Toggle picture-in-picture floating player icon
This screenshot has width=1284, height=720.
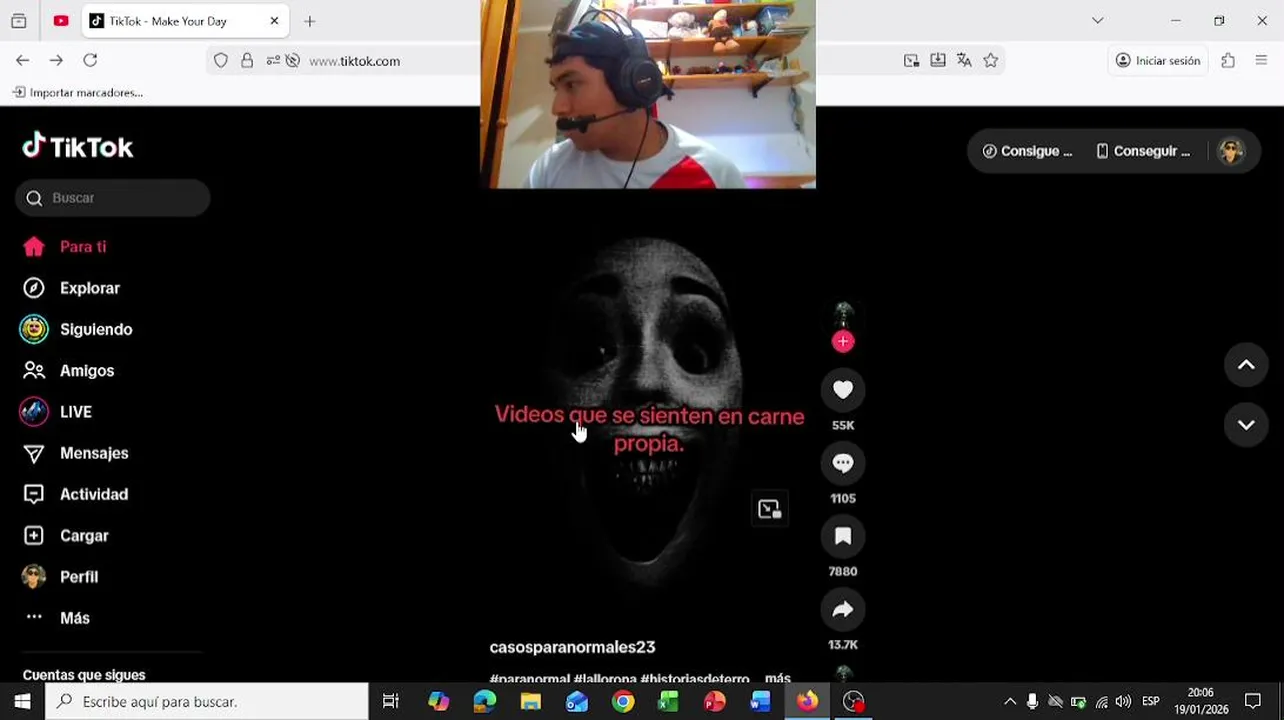769,509
